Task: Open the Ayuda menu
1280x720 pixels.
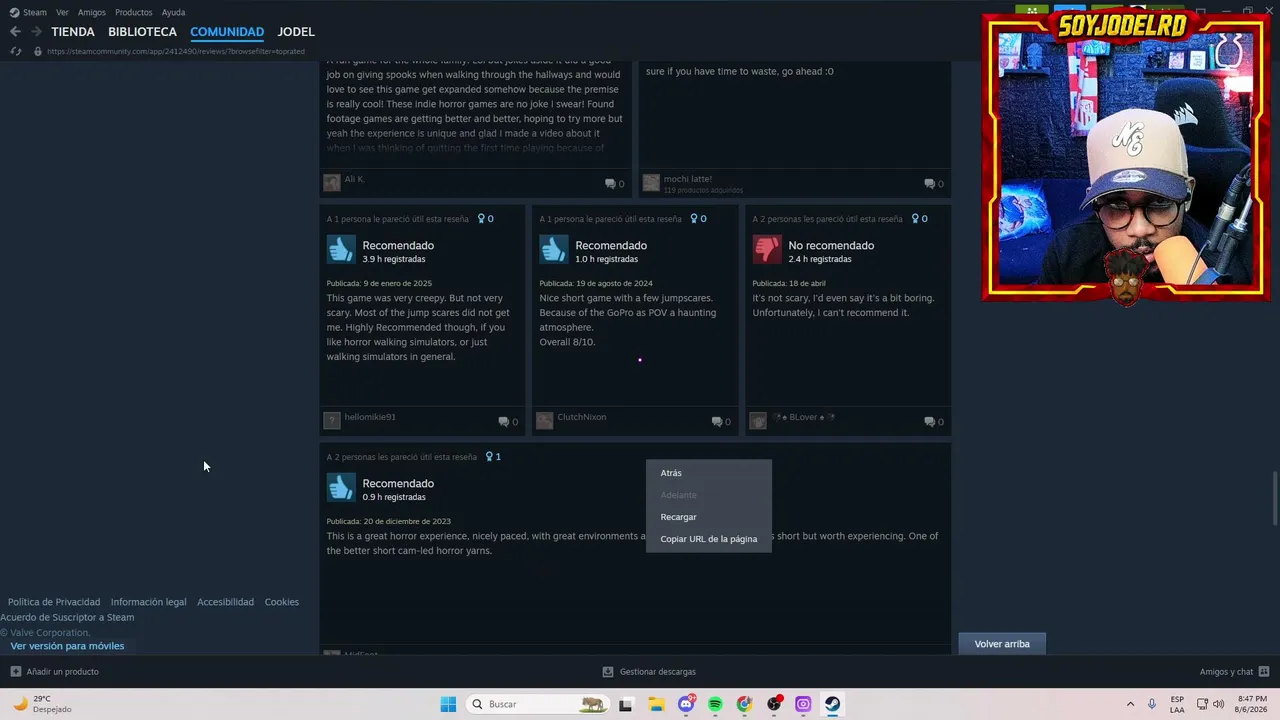Action: click(x=173, y=12)
